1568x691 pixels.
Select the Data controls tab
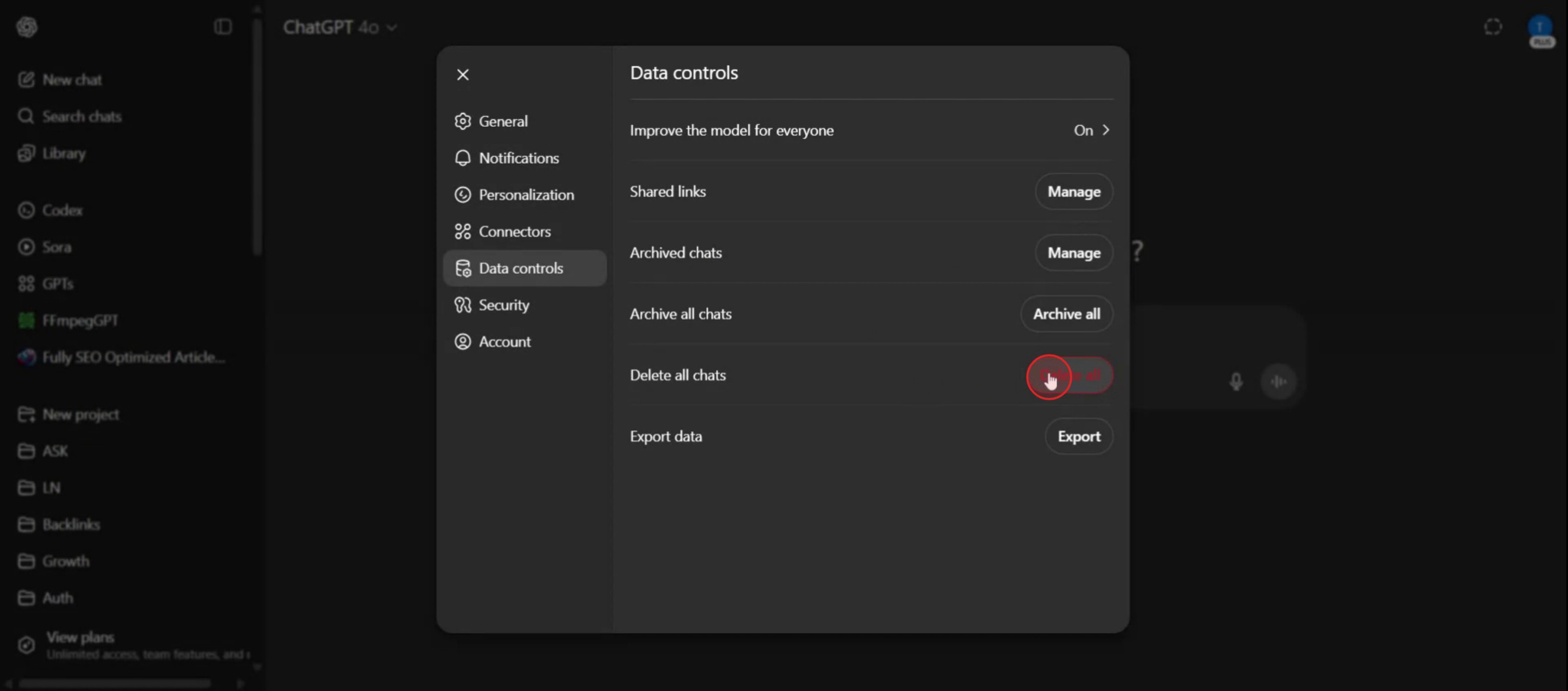click(x=524, y=268)
